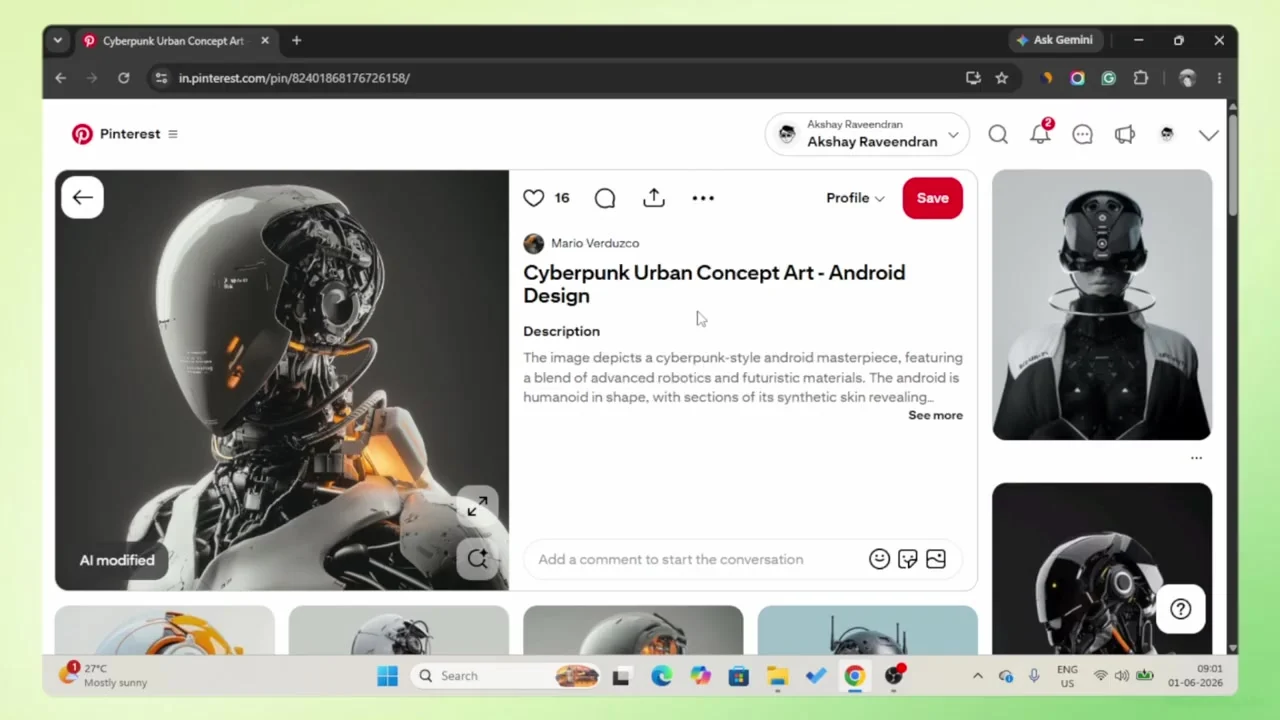
Task: Expand the Akshay Raveendran account switcher
Action: [868, 134]
